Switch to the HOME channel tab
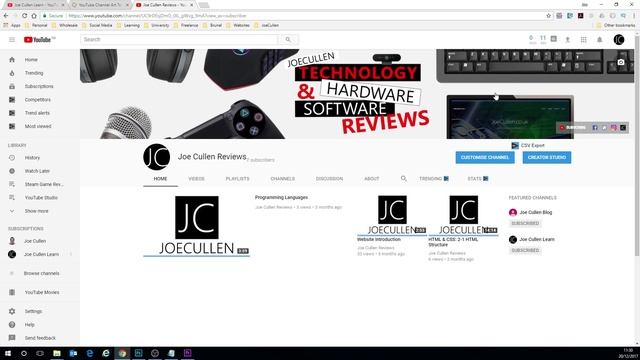 [160, 179]
